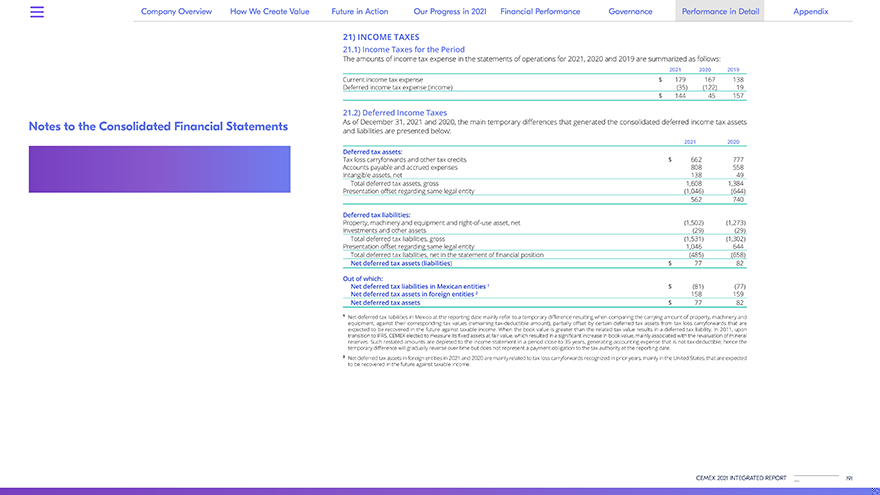Select the 21.2) Deferred Income Taxes heading

(x=395, y=113)
